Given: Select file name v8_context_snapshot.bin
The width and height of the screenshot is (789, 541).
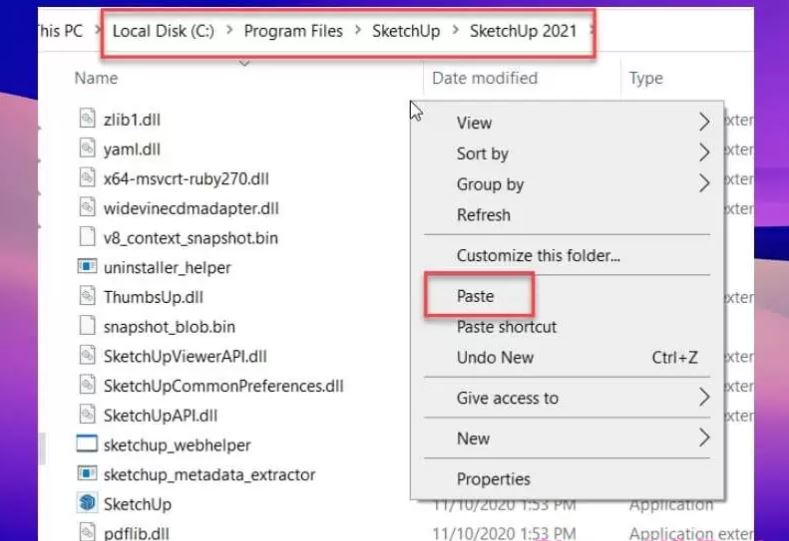Looking at the screenshot, I should 191,238.
